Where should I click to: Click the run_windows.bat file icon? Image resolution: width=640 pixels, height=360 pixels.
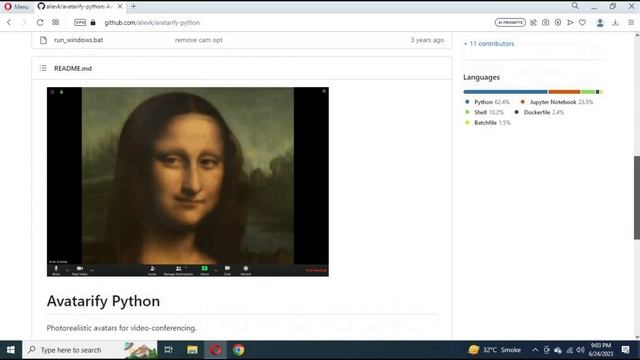[43, 40]
